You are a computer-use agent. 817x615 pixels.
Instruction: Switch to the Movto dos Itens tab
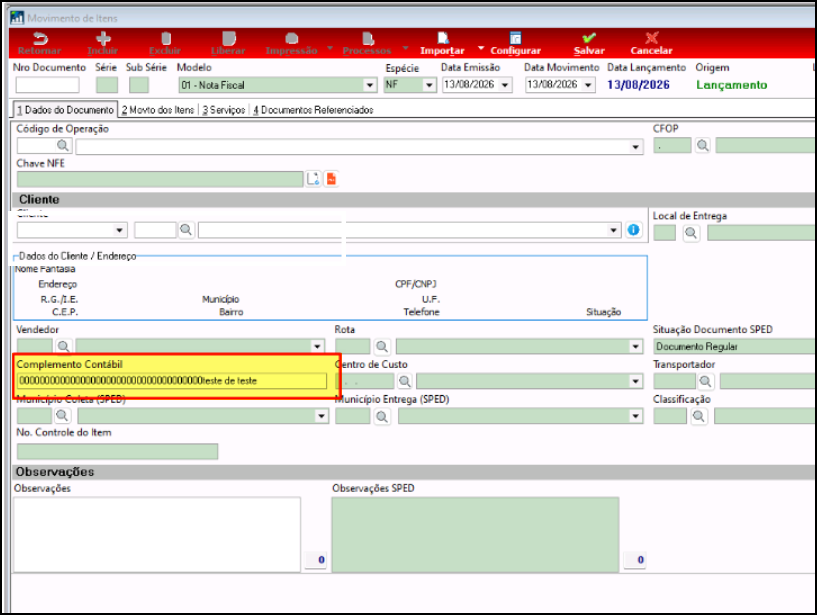pyautogui.click(x=157, y=110)
